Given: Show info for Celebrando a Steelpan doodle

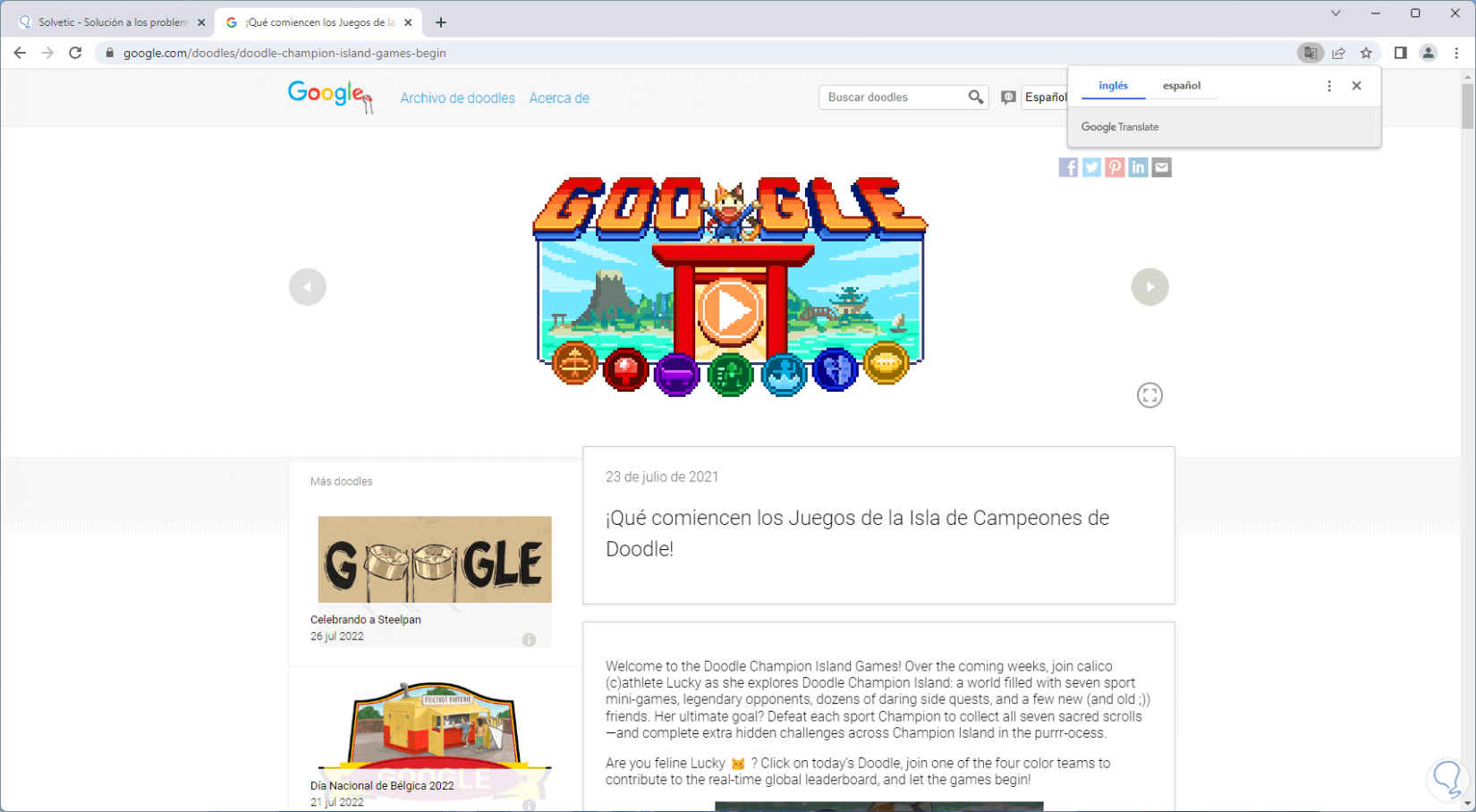Looking at the screenshot, I should [529, 639].
